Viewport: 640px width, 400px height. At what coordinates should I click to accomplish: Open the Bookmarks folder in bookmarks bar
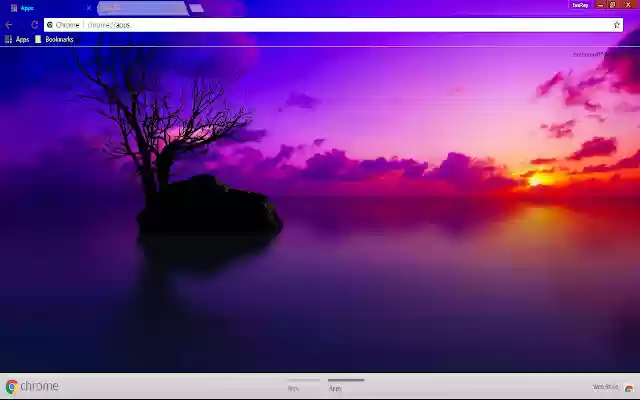[54, 39]
